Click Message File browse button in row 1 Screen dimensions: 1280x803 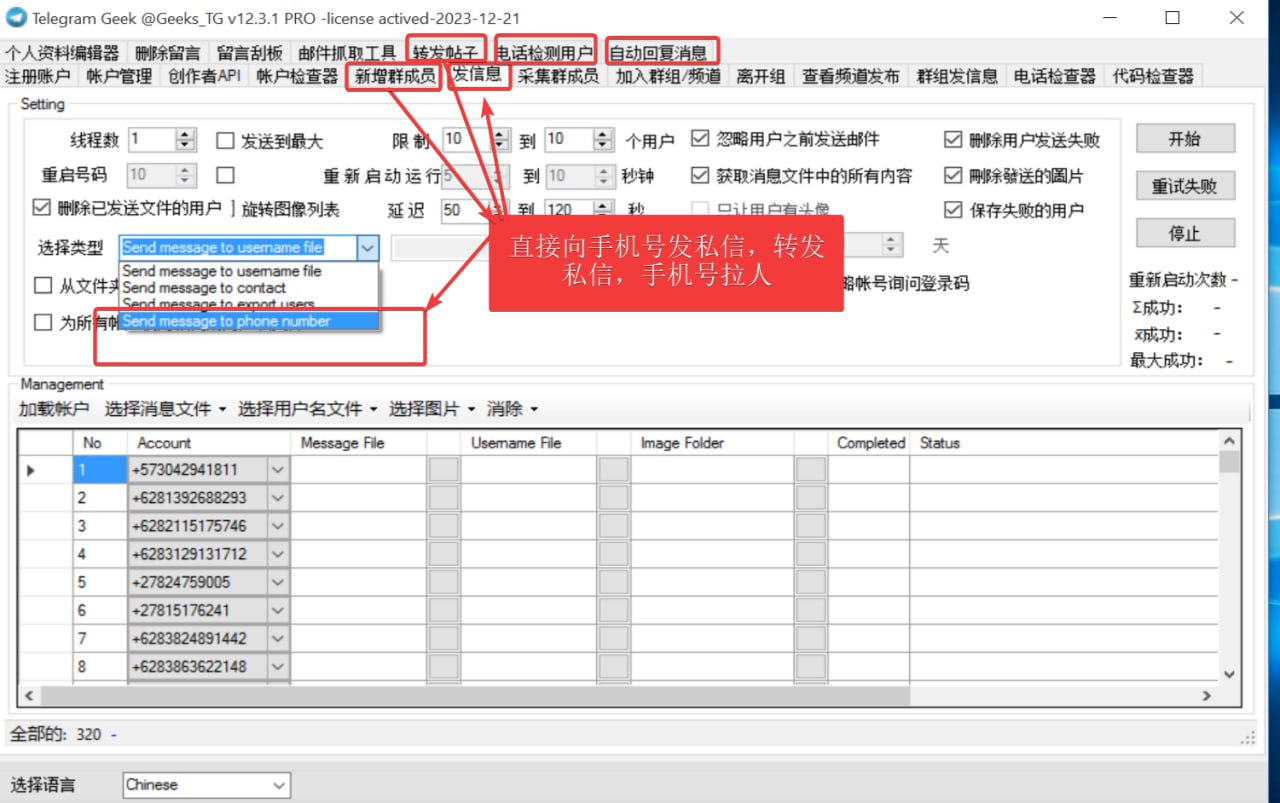click(444, 469)
